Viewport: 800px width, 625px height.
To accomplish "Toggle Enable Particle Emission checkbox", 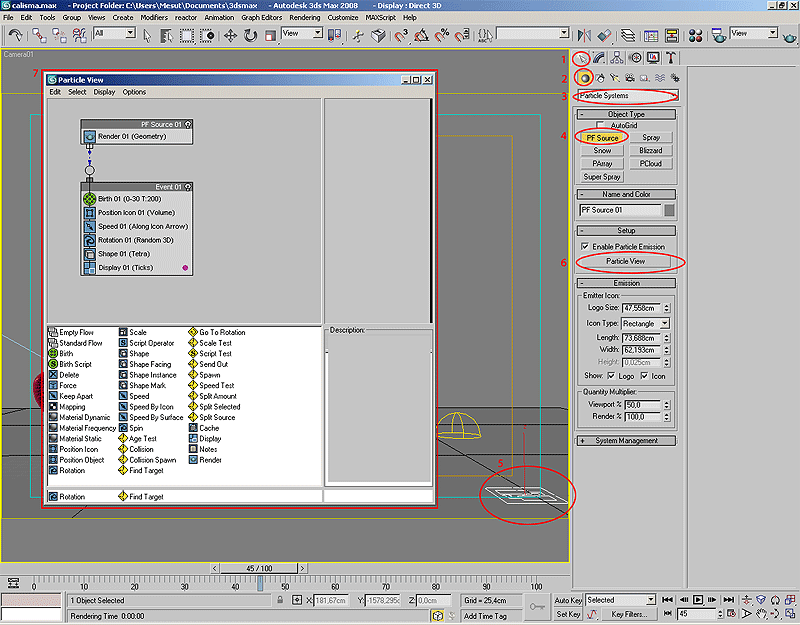I will tap(585, 246).
